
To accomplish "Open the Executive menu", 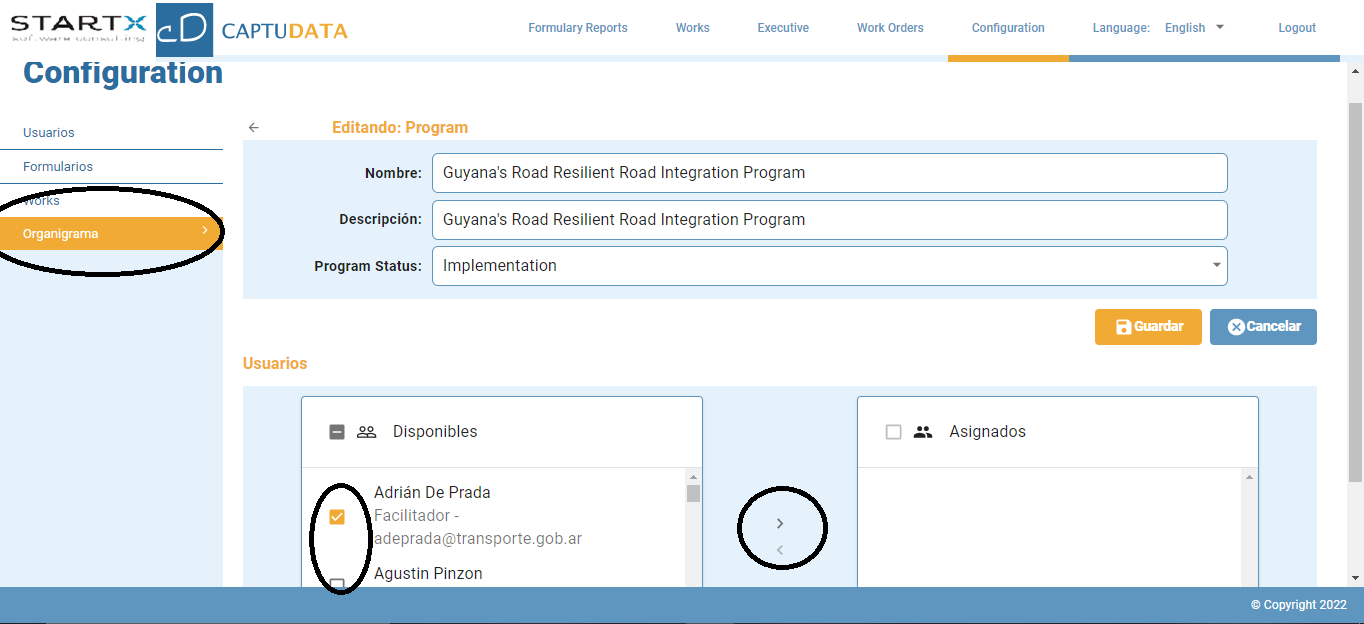I will [x=783, y=28].
